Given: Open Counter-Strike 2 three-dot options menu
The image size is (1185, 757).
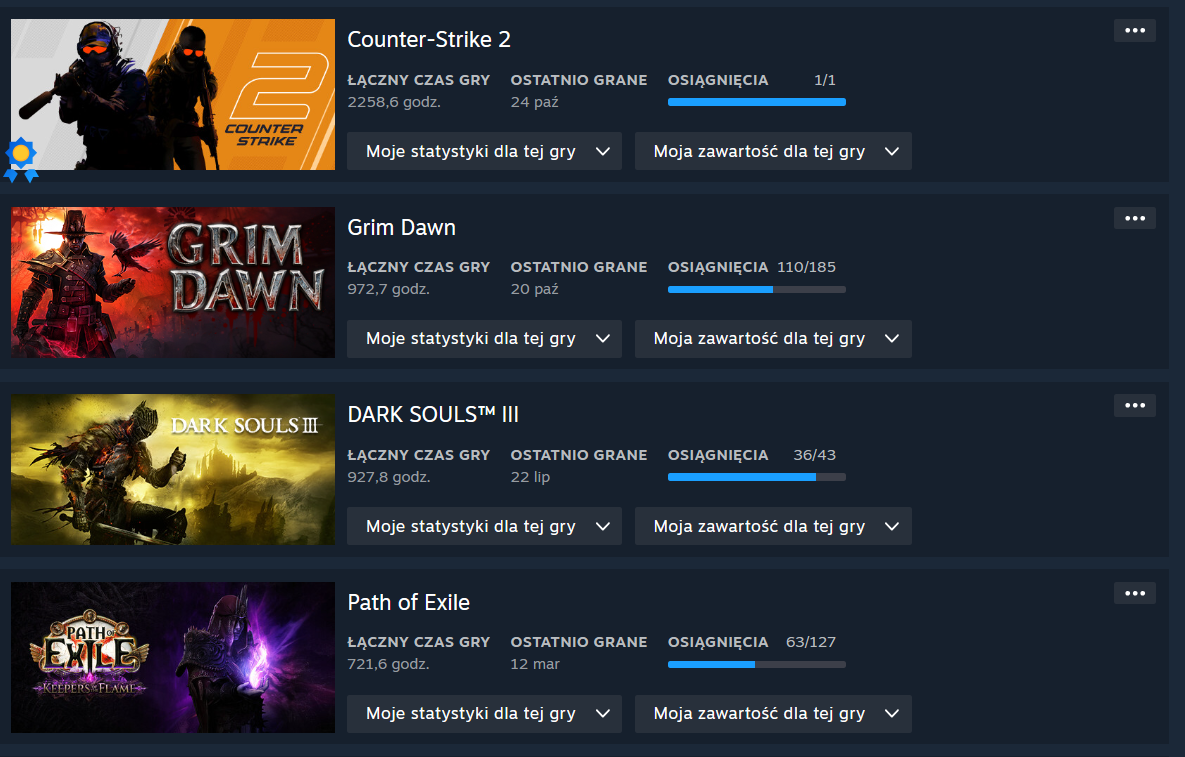Looking at the screenshot, I should click(x=1134, y=31).
